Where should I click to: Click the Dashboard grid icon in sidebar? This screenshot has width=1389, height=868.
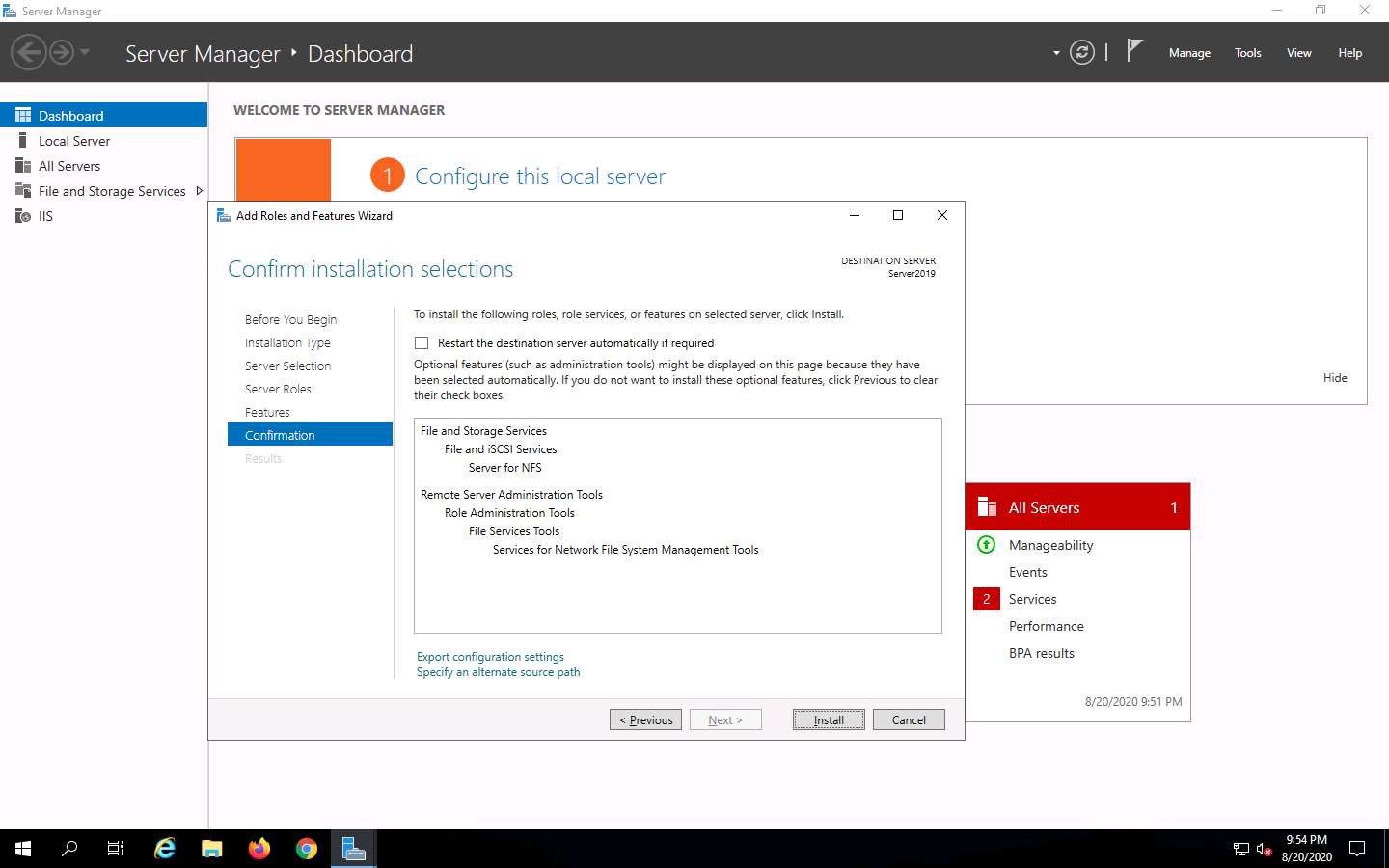(x=23, y=115)
